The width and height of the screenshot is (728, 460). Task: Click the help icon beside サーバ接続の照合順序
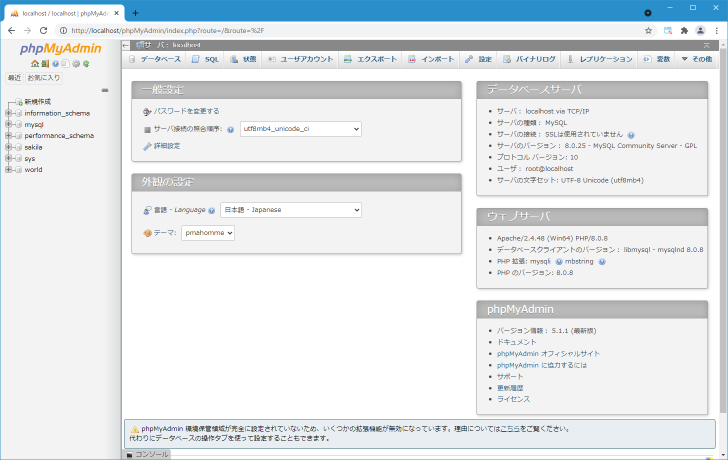[231, 130]
